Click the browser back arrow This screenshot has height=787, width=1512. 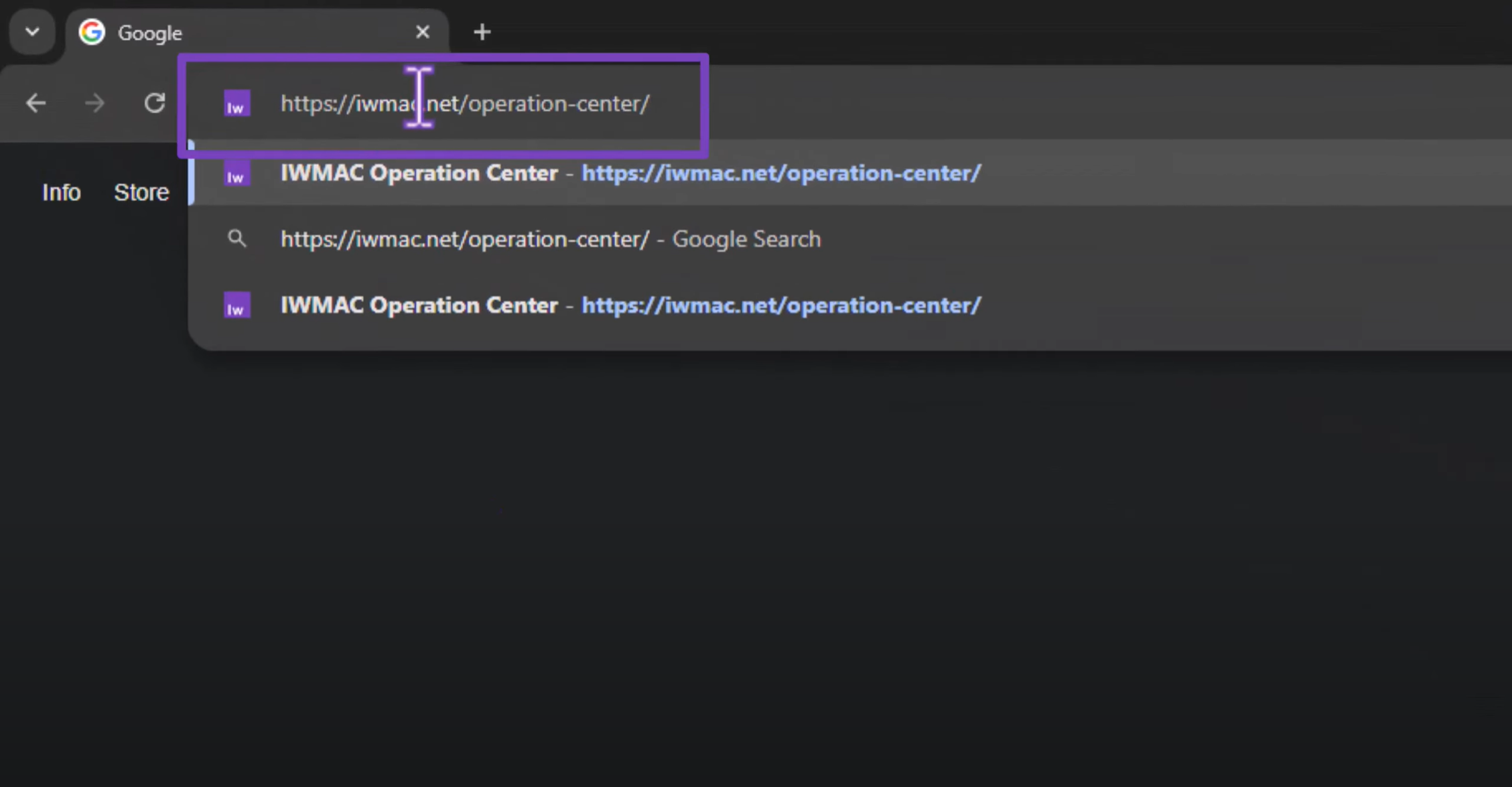(x=36, y=103)
